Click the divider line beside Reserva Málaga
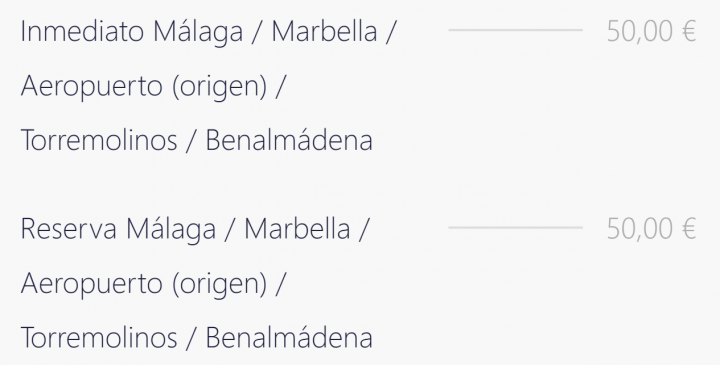 pyautogui.click(x=516, y=227)
